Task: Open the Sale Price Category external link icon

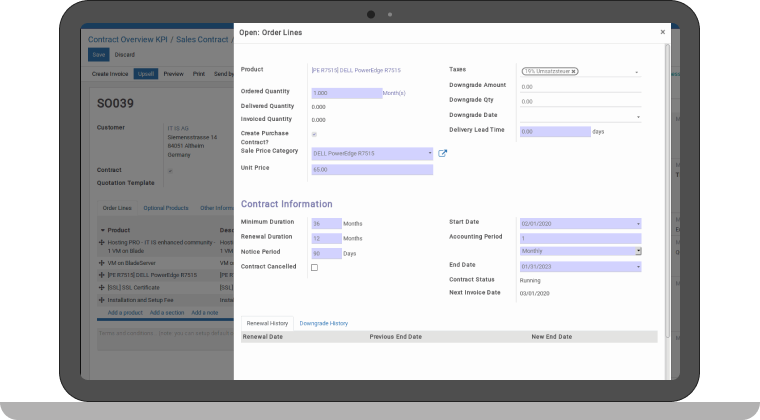Action: 443,153
